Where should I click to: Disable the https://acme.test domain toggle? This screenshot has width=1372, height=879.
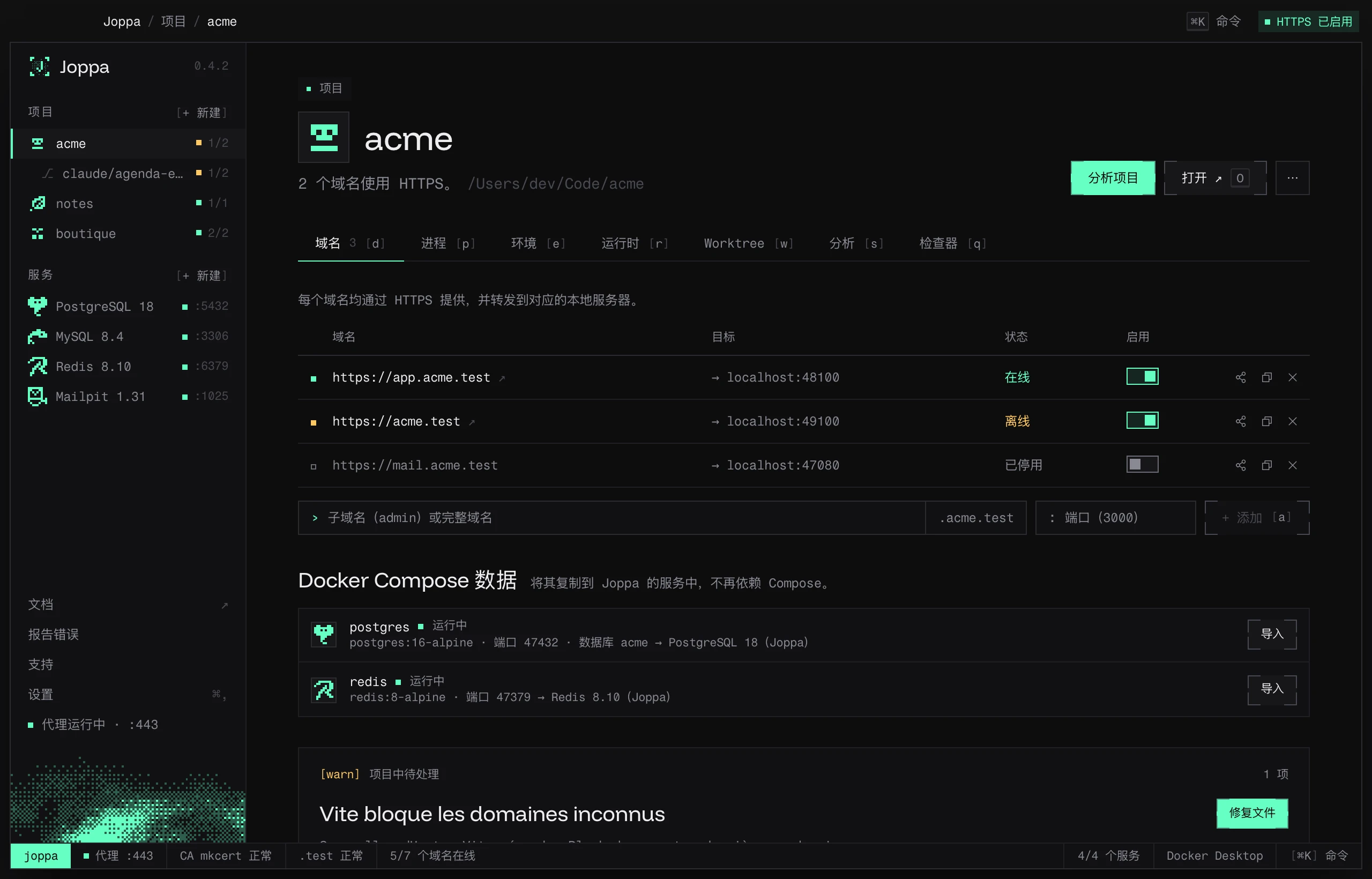point(1142,421)
